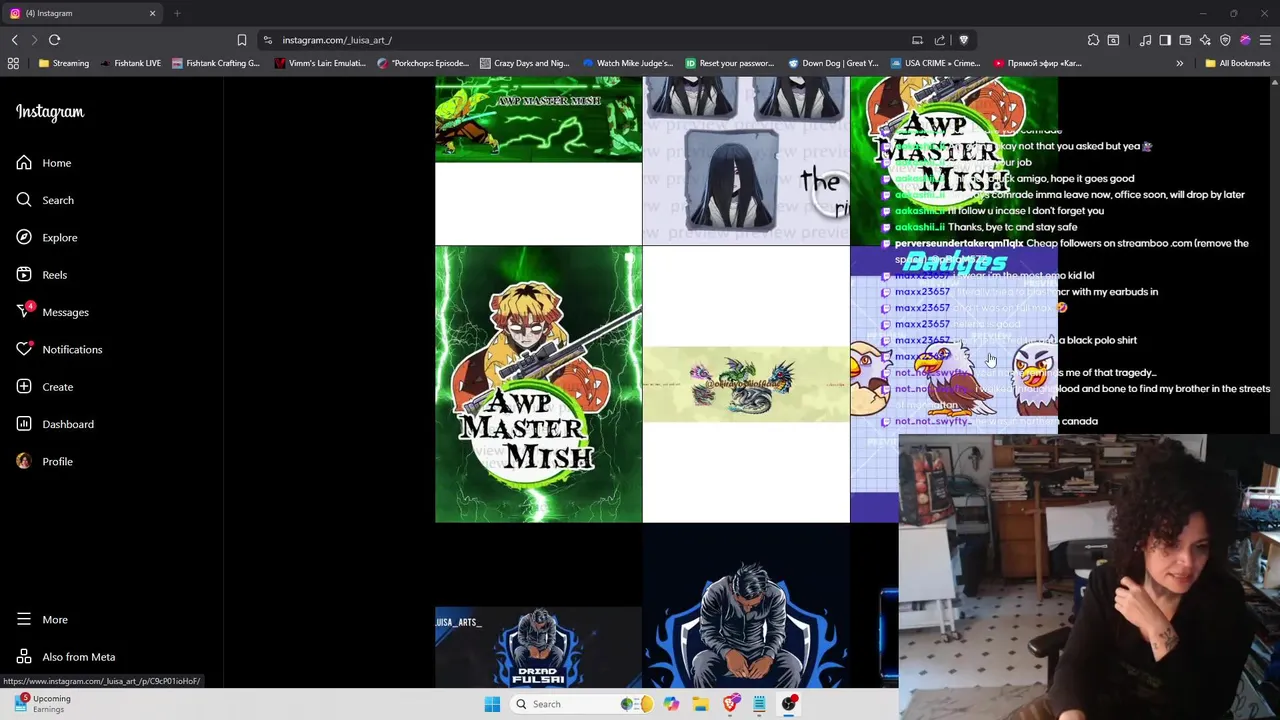Viewport: 1280px width, 720px height.
Task: Expand hidden bookmarks chevron
Action: coord(1179,63)
